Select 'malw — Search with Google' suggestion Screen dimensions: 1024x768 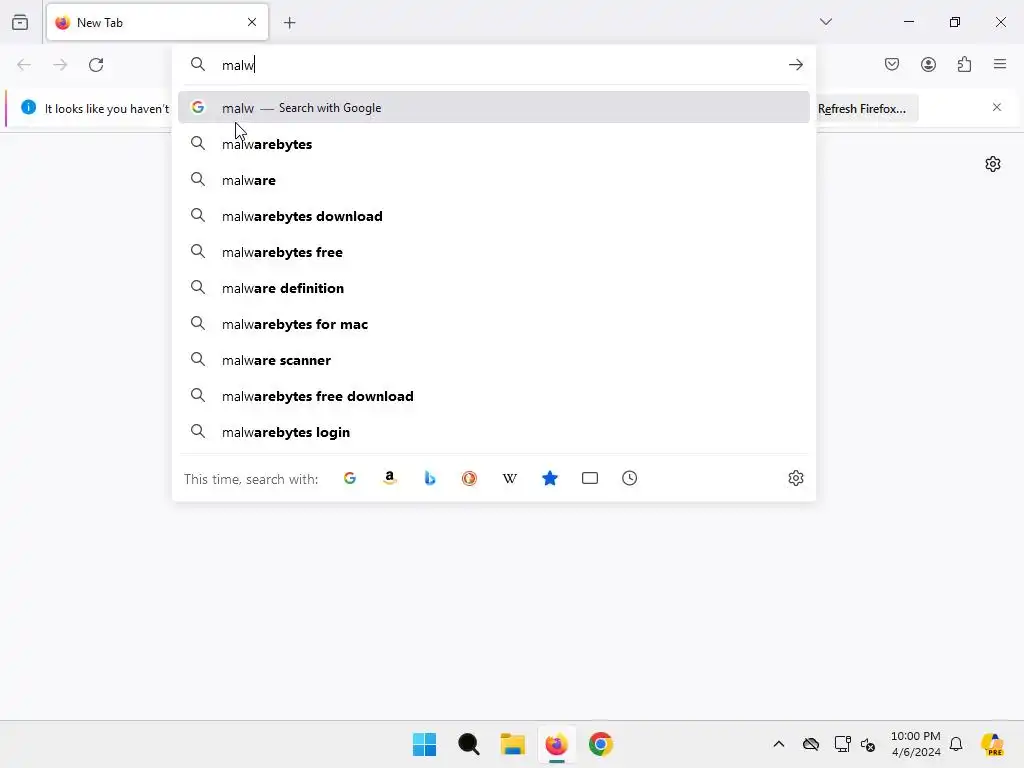point(494,108)
